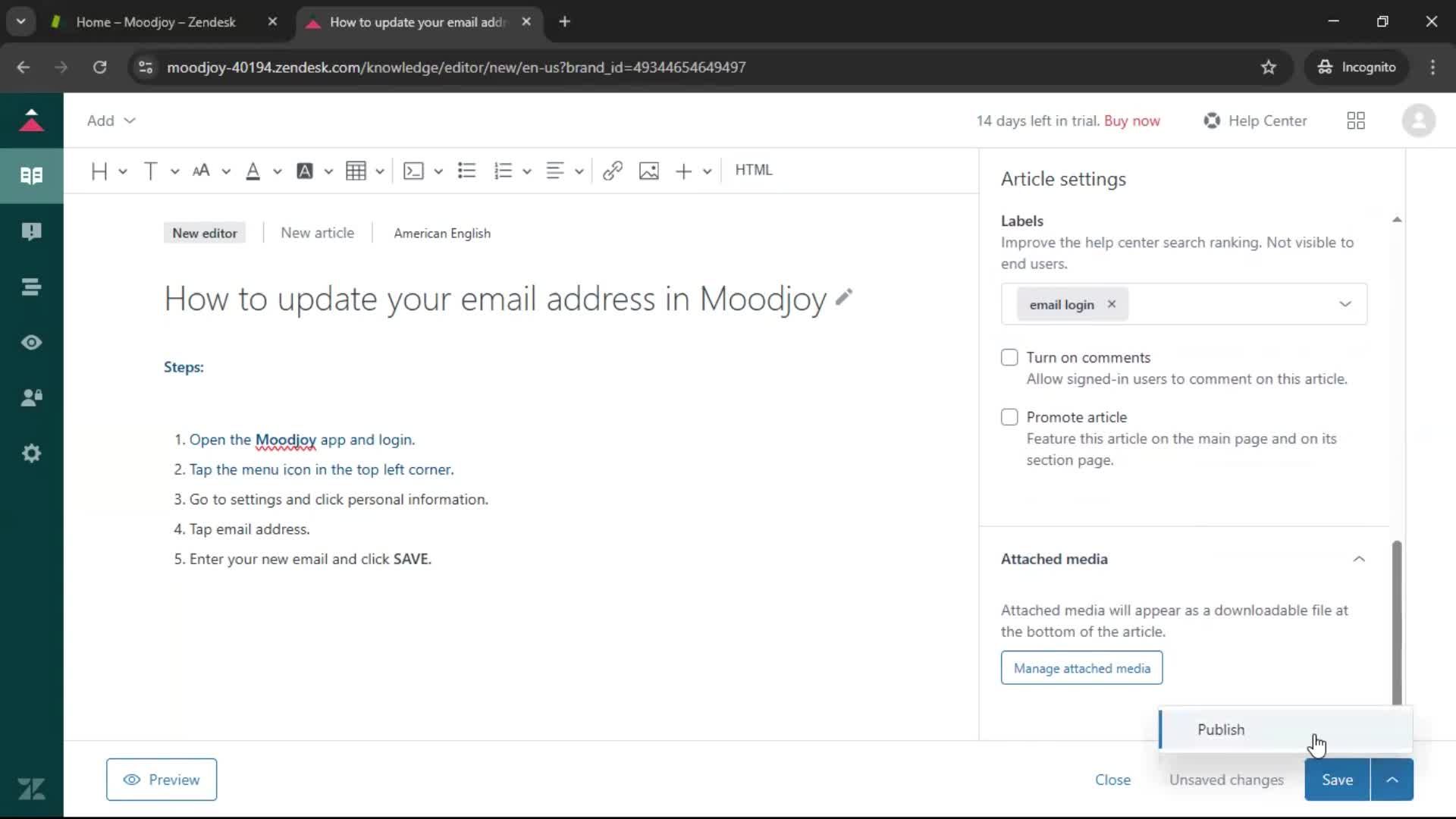
Task: Insert a code block
Action: (x=413, y=171)
